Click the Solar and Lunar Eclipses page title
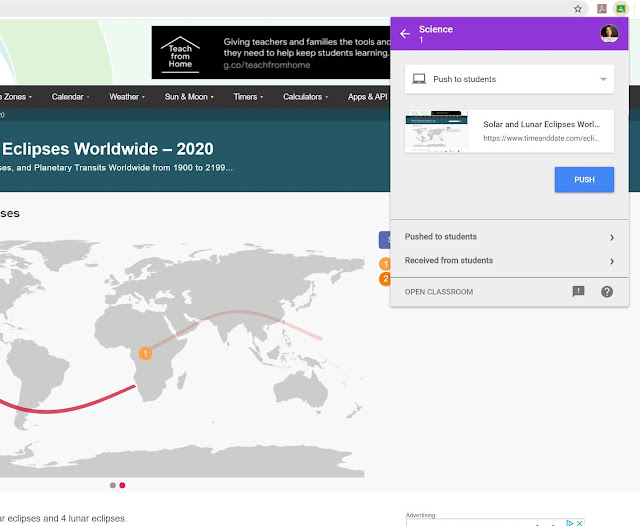The height and width of the screenshot is (526, 640). point(541,124)
